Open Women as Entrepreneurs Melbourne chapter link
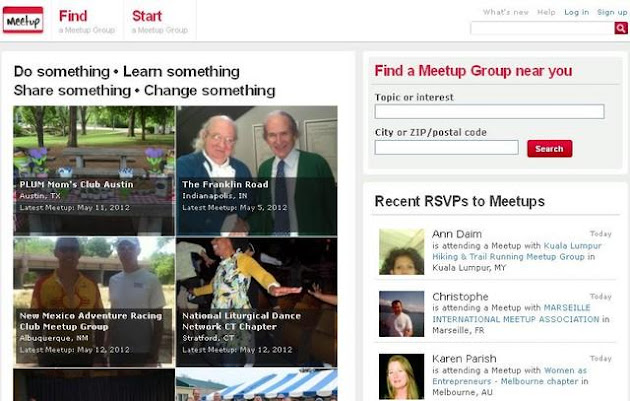Image resolution: width=630 pixels, height=401 pixels. (509, 376)
